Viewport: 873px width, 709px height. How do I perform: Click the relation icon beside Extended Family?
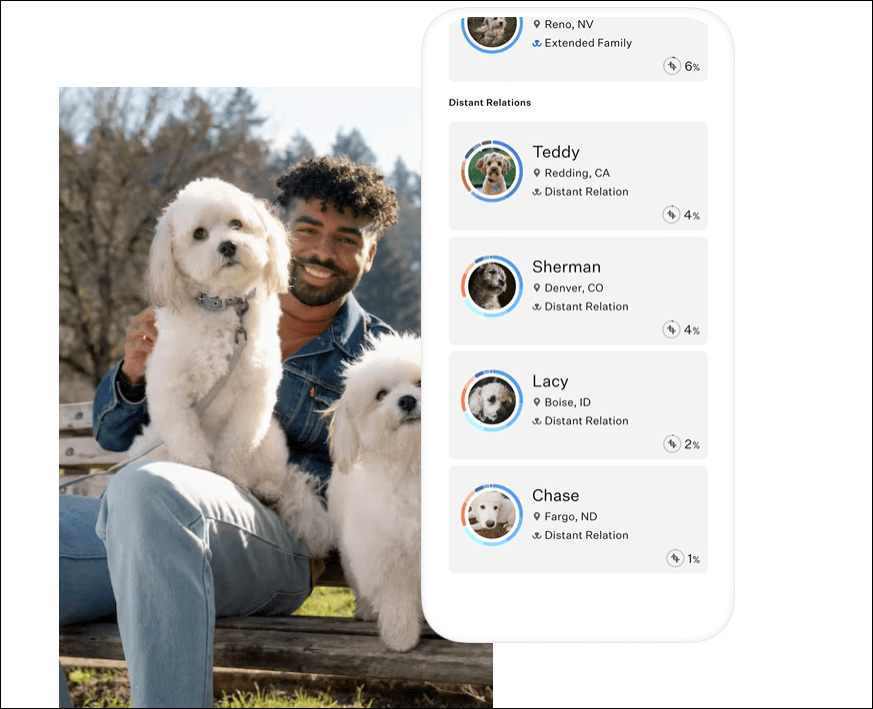[x=537, y=43]
